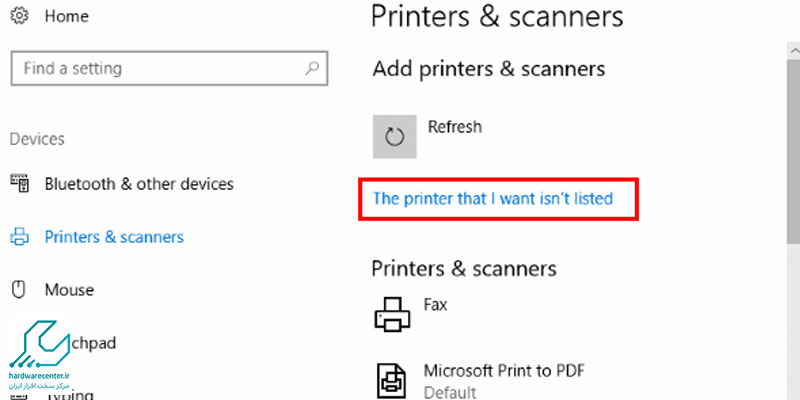This screenshot has width=800, height=400.
Task: Click the scrollbar up arrow
Action: 794,51
